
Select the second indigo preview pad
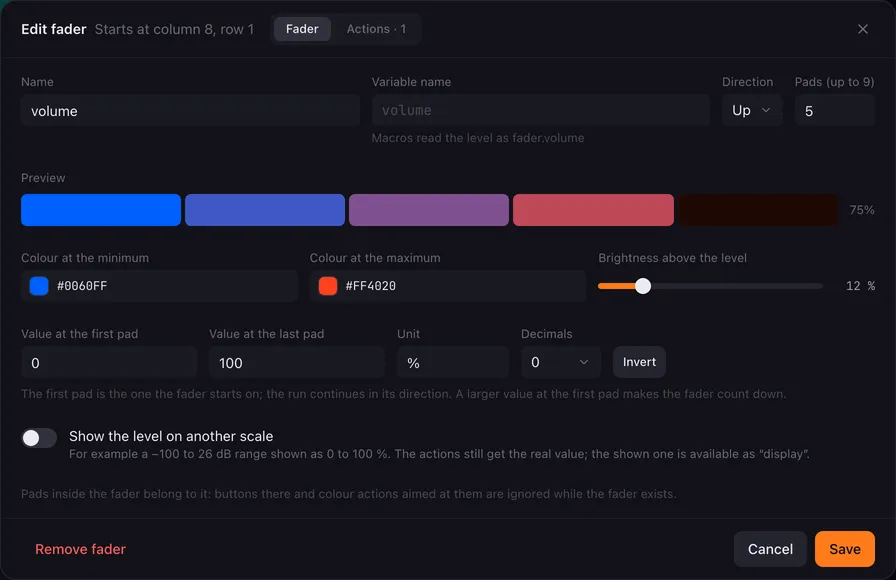265,210
